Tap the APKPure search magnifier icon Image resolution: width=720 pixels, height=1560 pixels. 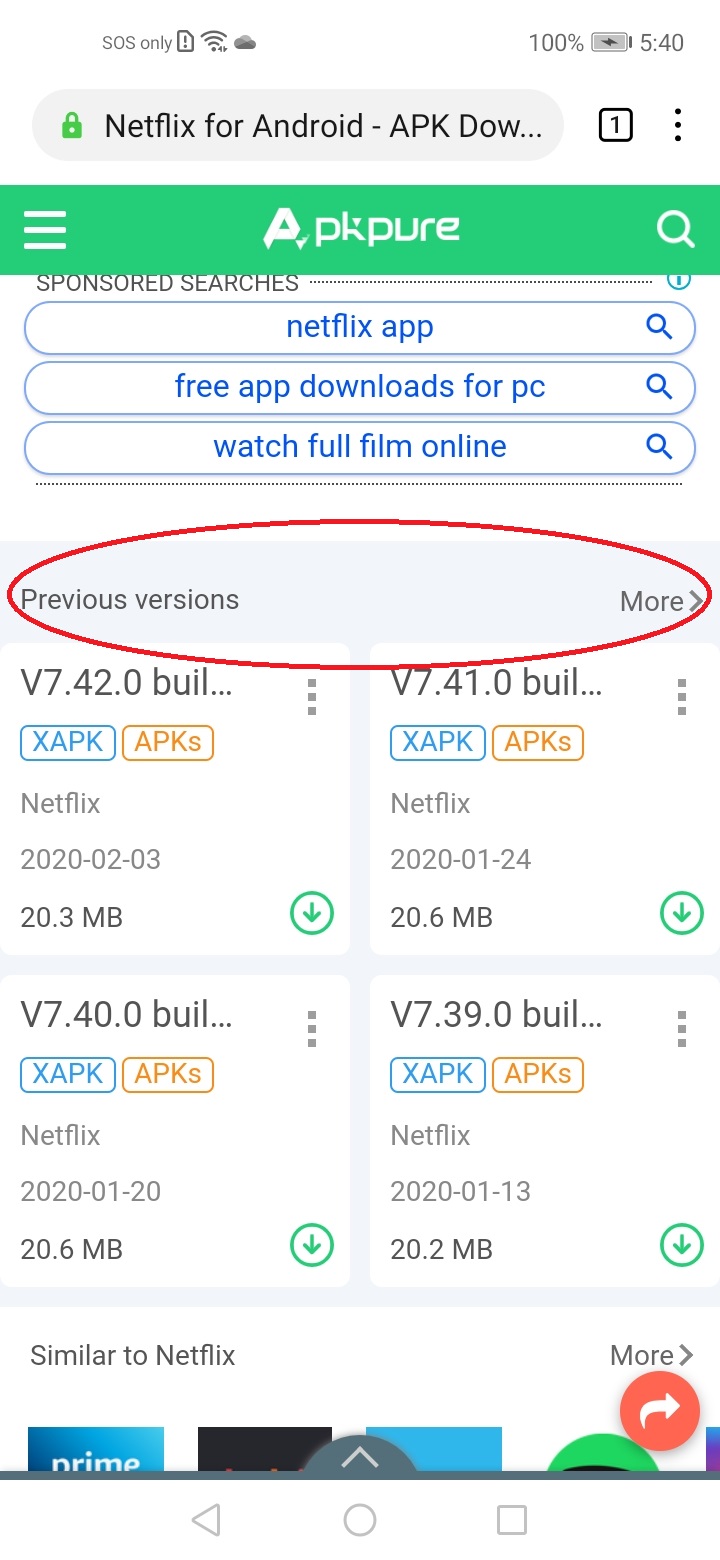(x=675, y=229)
